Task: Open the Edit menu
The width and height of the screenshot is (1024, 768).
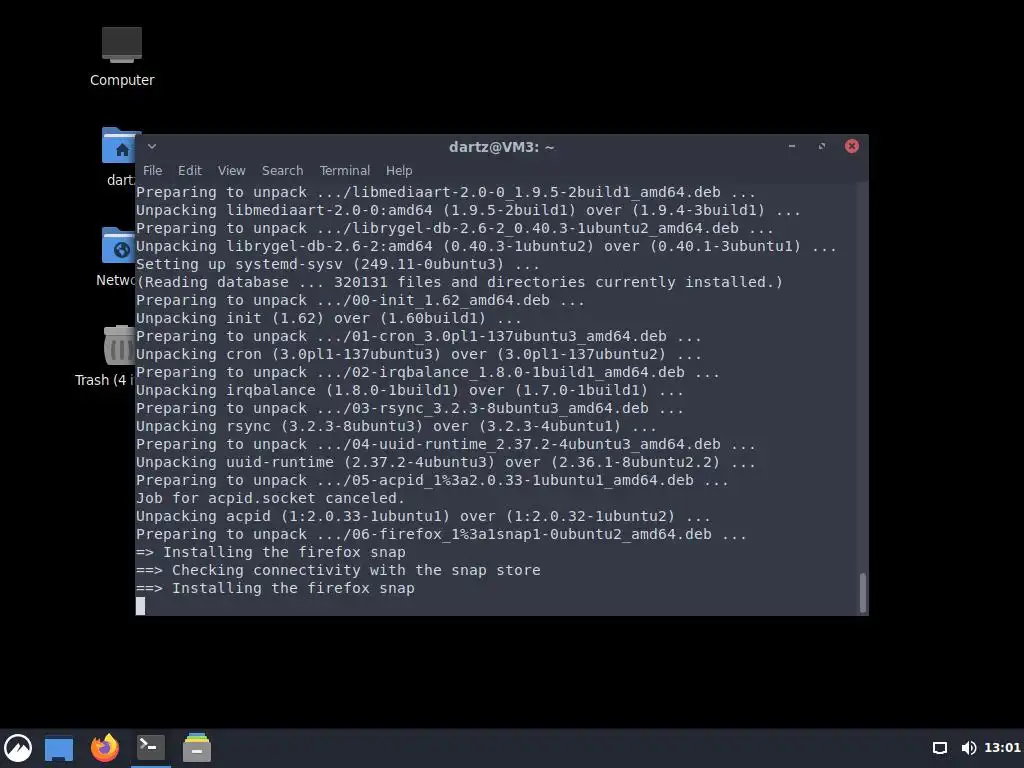Action: pyautogui.click(x=189, y=170)
